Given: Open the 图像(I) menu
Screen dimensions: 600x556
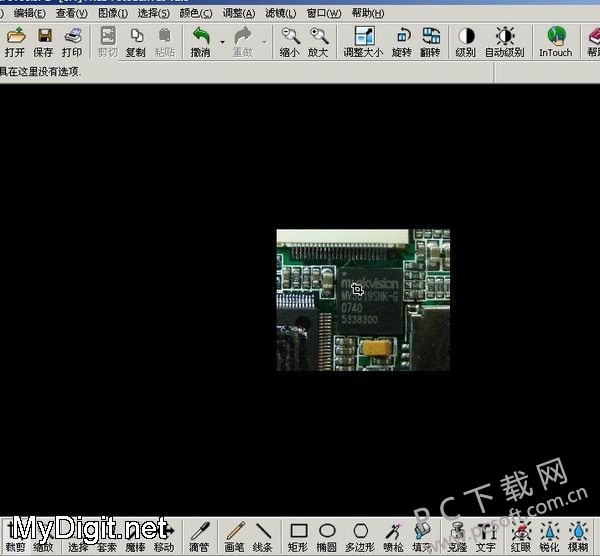Looking at the screenshot, I should (x=113, y=13).
